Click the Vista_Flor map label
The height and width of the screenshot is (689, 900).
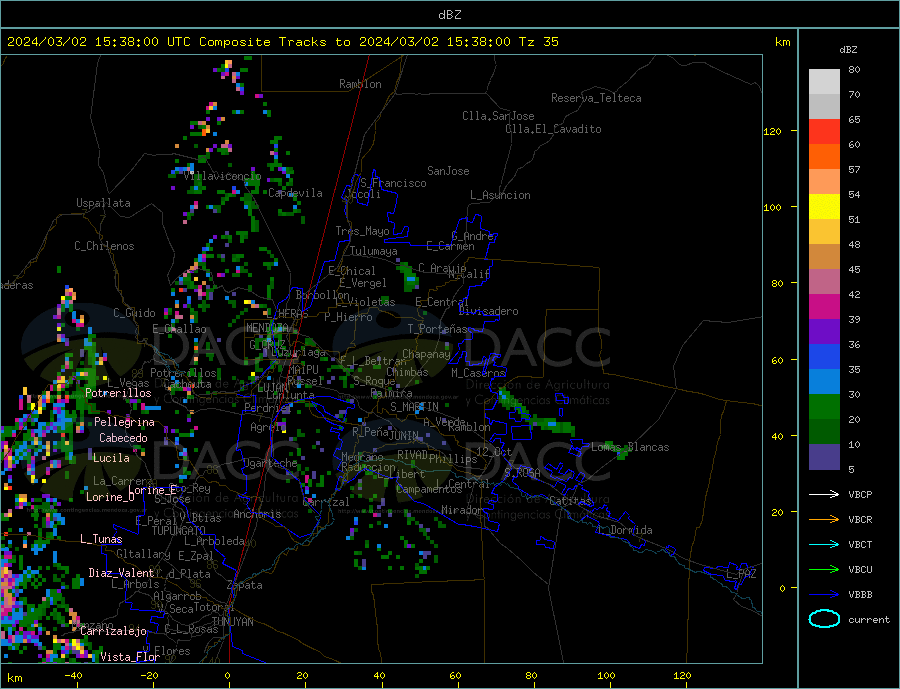click(x=130, y=657)
